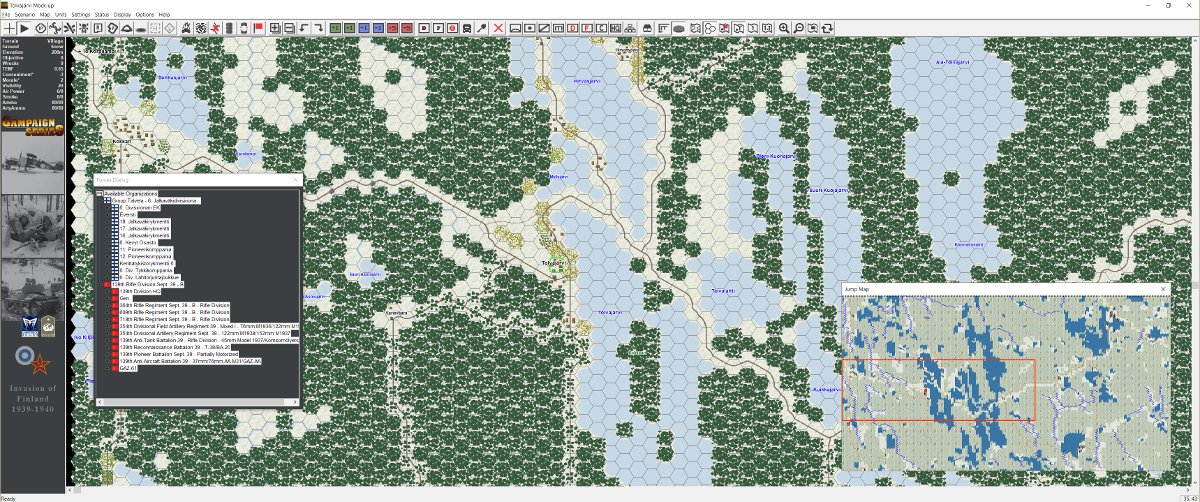This screenshot has width=1200, height=502.
Task: Click the pushpin toolbar icon
Action: point(481,28)
